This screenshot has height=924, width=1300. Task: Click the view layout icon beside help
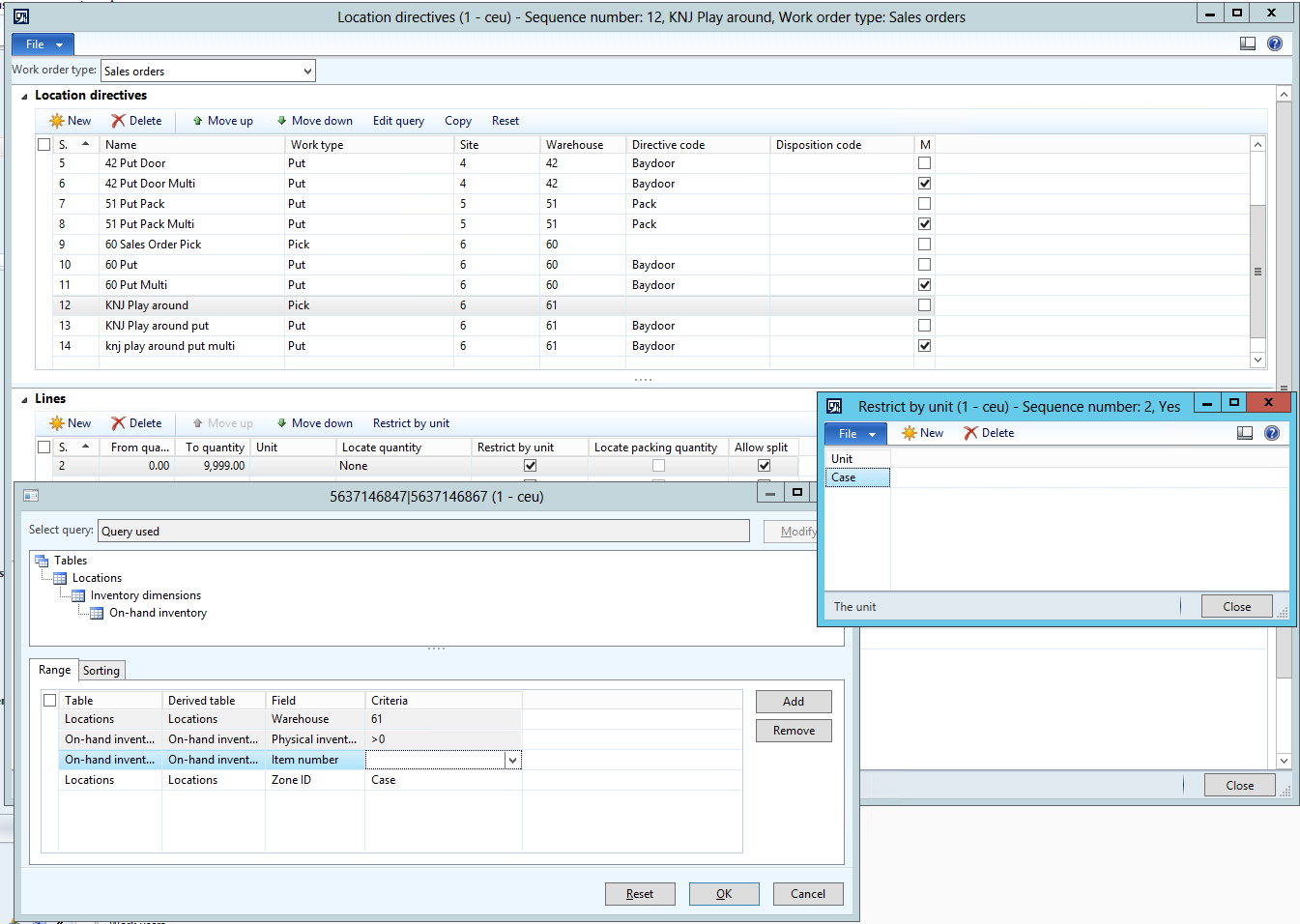pos(1248,43)
